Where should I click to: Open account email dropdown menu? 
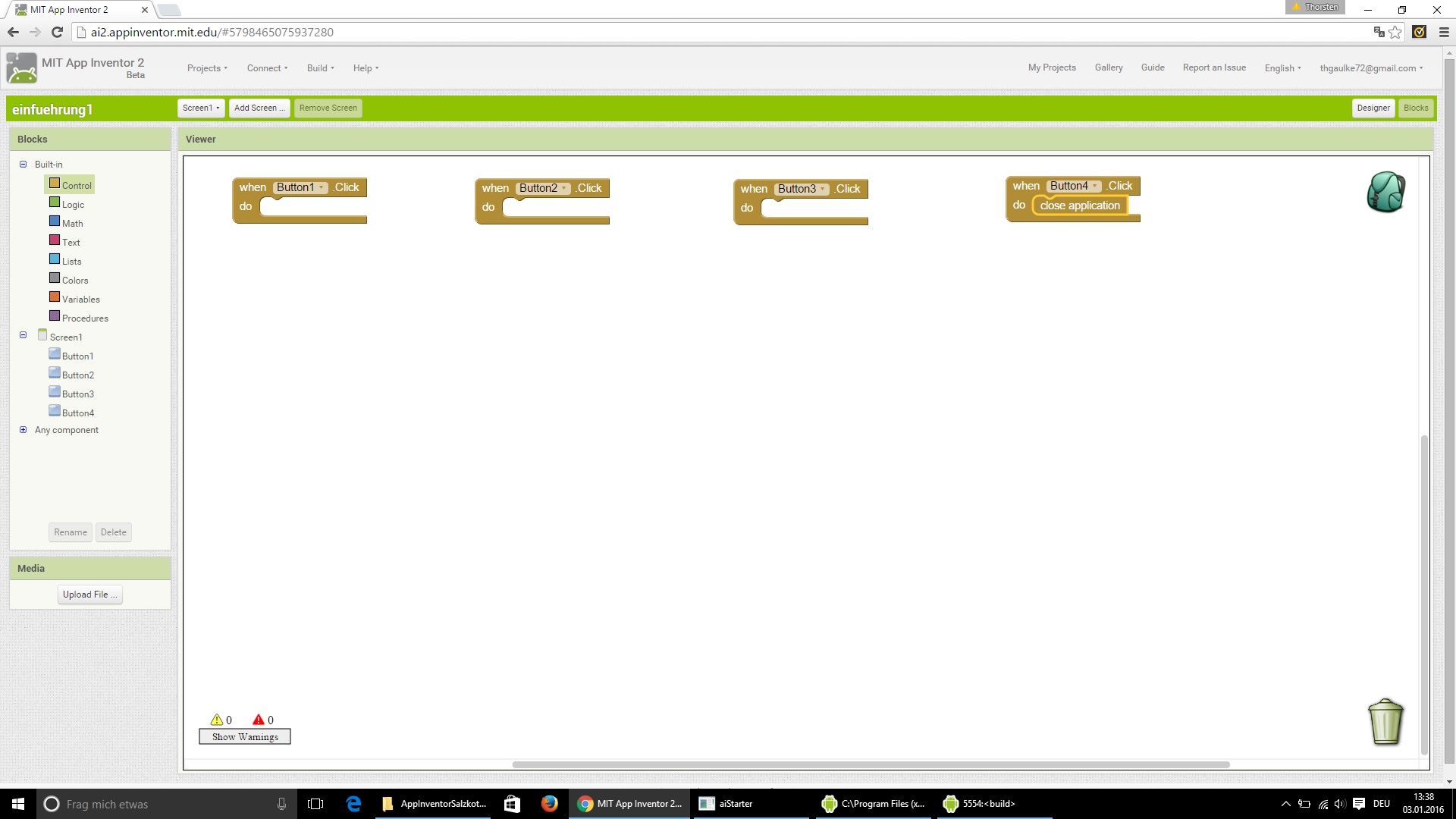tap(1371, 67)
